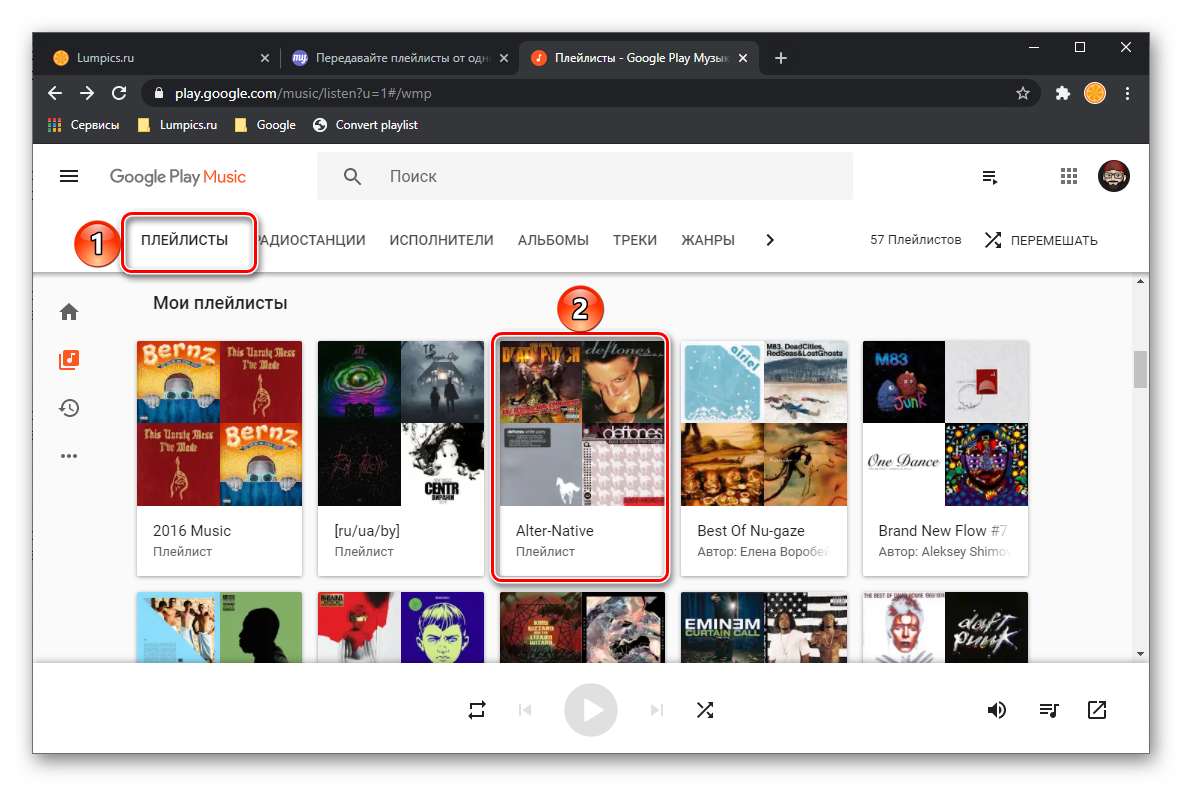This screenshot has width=1182, height=786.
Task: Click the scrollbar up arrow
Action: coord(1141,281)
